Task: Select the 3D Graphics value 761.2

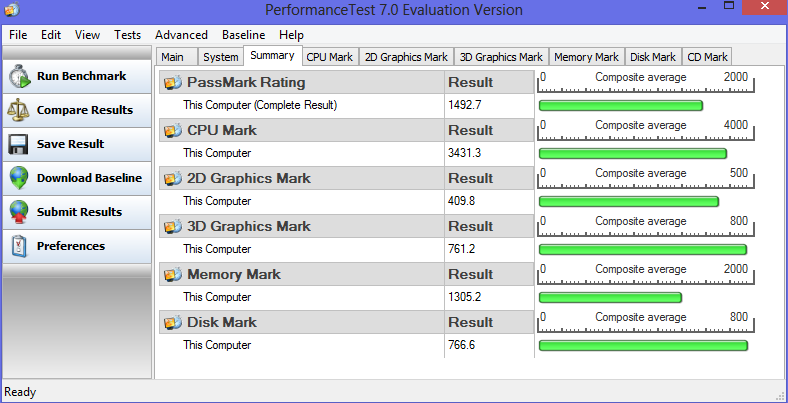Action: tap(461, 249)
